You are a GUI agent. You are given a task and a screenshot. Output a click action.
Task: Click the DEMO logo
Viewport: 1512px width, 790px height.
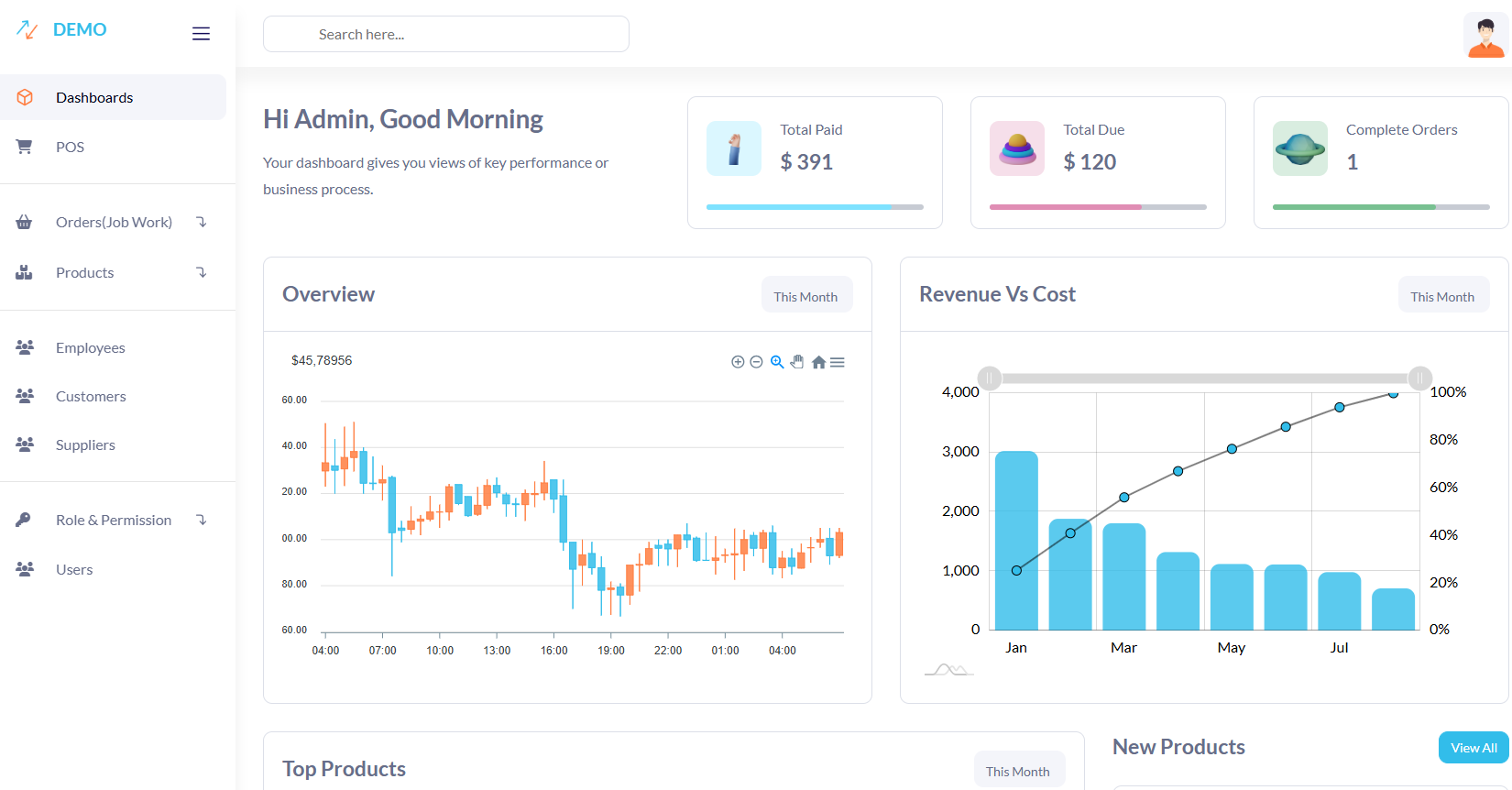pyautogui.click(x=62, y=29)
